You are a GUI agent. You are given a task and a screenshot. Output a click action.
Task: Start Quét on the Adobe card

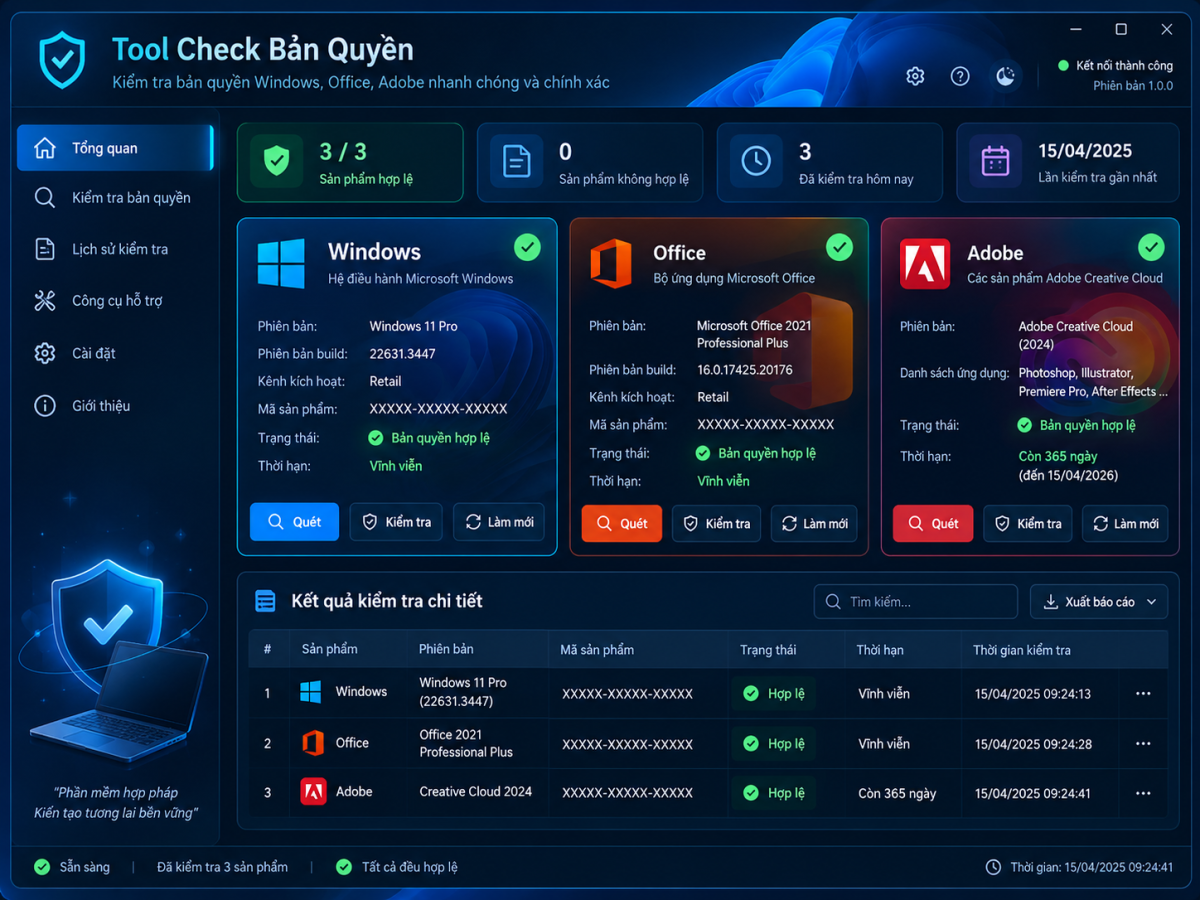coord(933,523)
